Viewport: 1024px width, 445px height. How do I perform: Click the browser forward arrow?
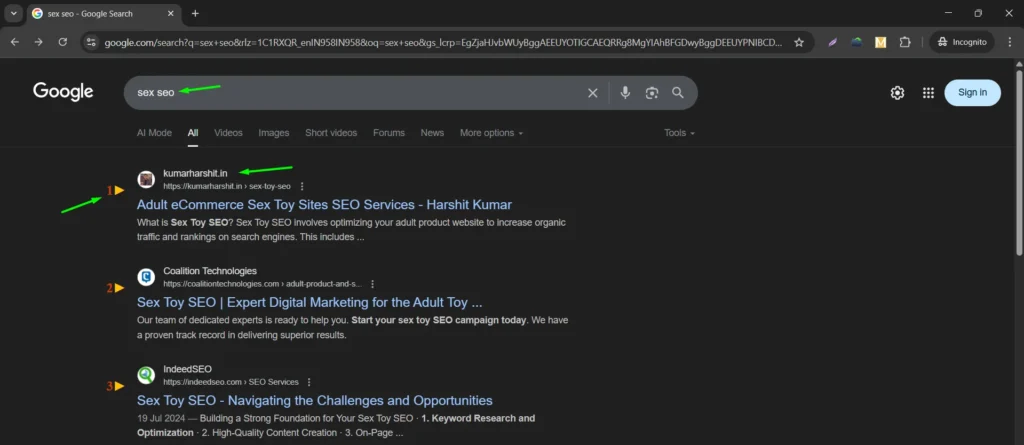pyautogui.click(x=39, y=42)
